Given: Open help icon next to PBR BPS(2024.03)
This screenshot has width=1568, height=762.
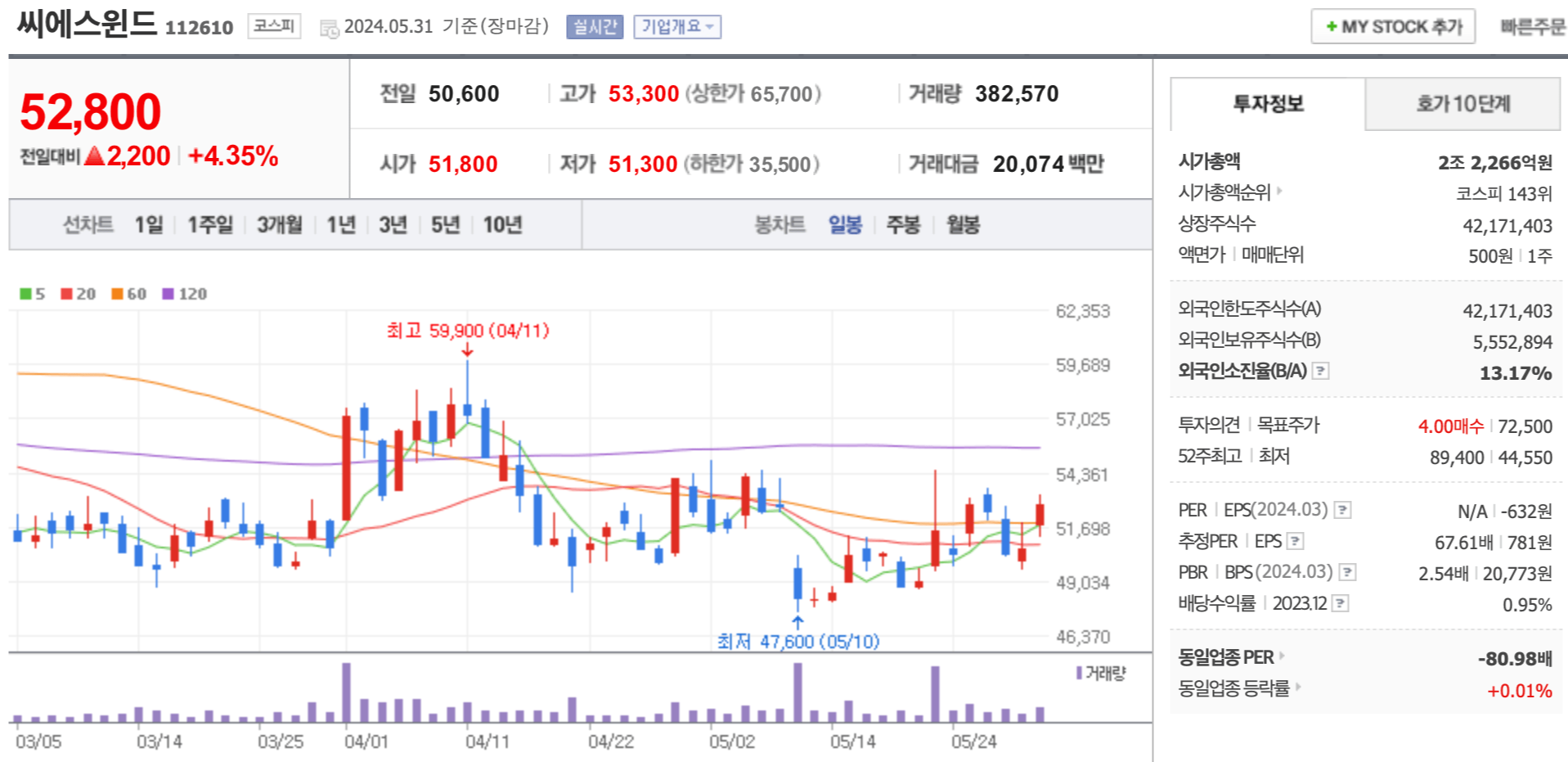Looking at the screenshot, I should (1347, 572).
